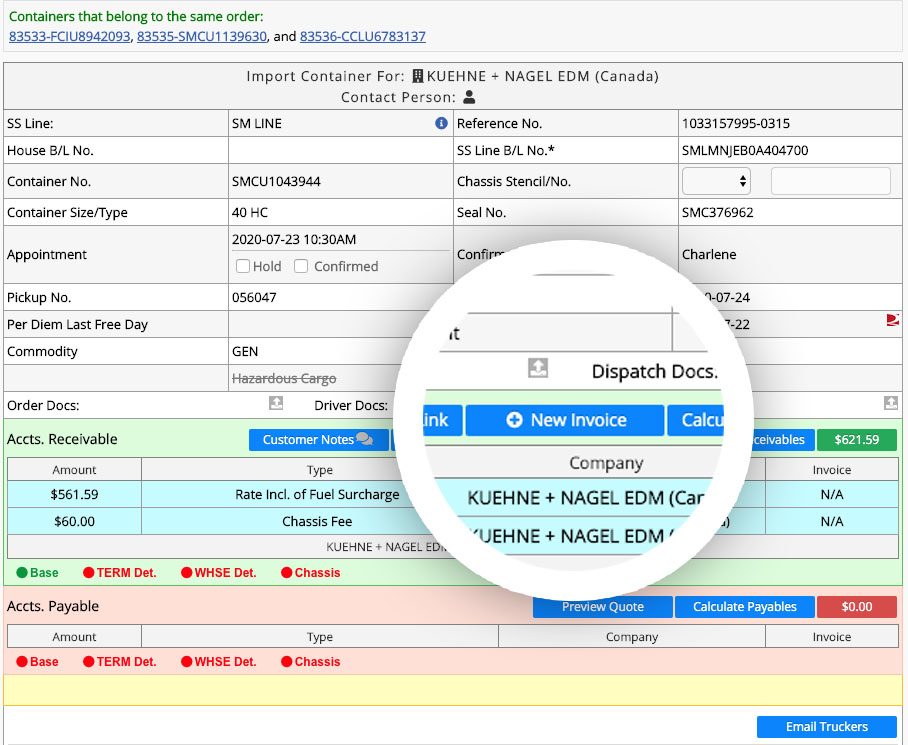Tick the Confirmed appointment checkbox

[301, 266]
